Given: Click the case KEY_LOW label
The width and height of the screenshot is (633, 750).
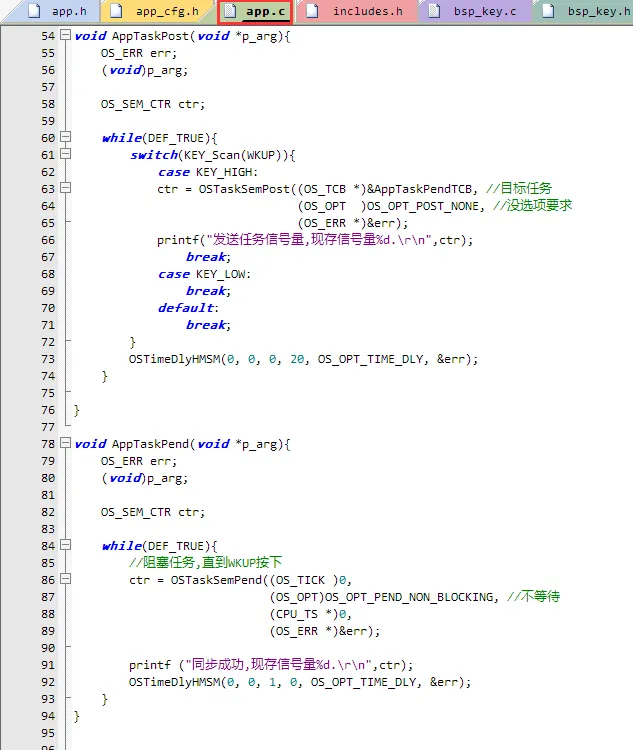Looking at the screenshot, I should [x=204, y=274].
